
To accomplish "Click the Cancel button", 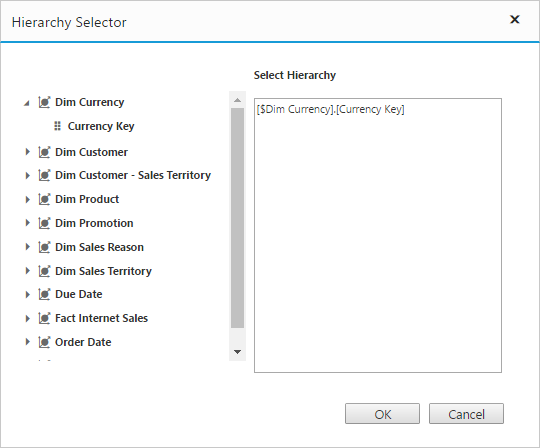I will tap(466, 414).
